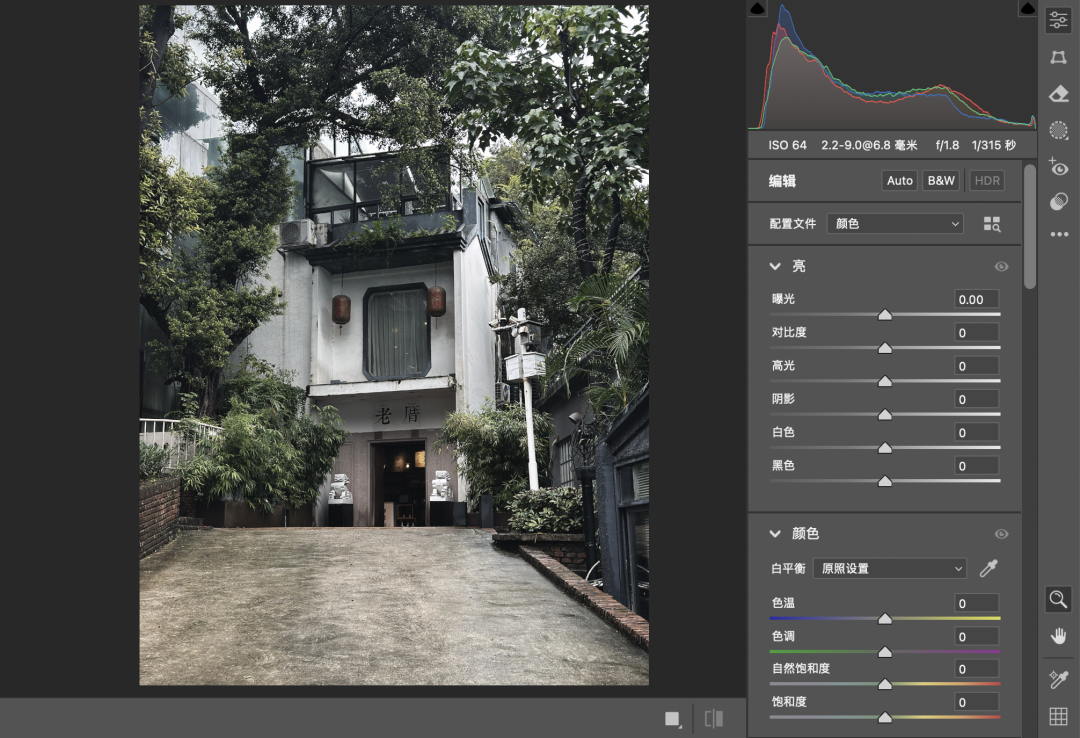
Task: Collapse the 亮 section chevron
Action: click(x=775, y=266)
